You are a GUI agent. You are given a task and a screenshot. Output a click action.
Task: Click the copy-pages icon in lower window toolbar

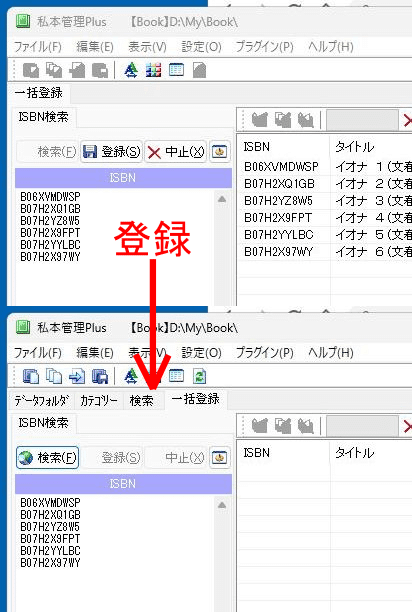54,376
